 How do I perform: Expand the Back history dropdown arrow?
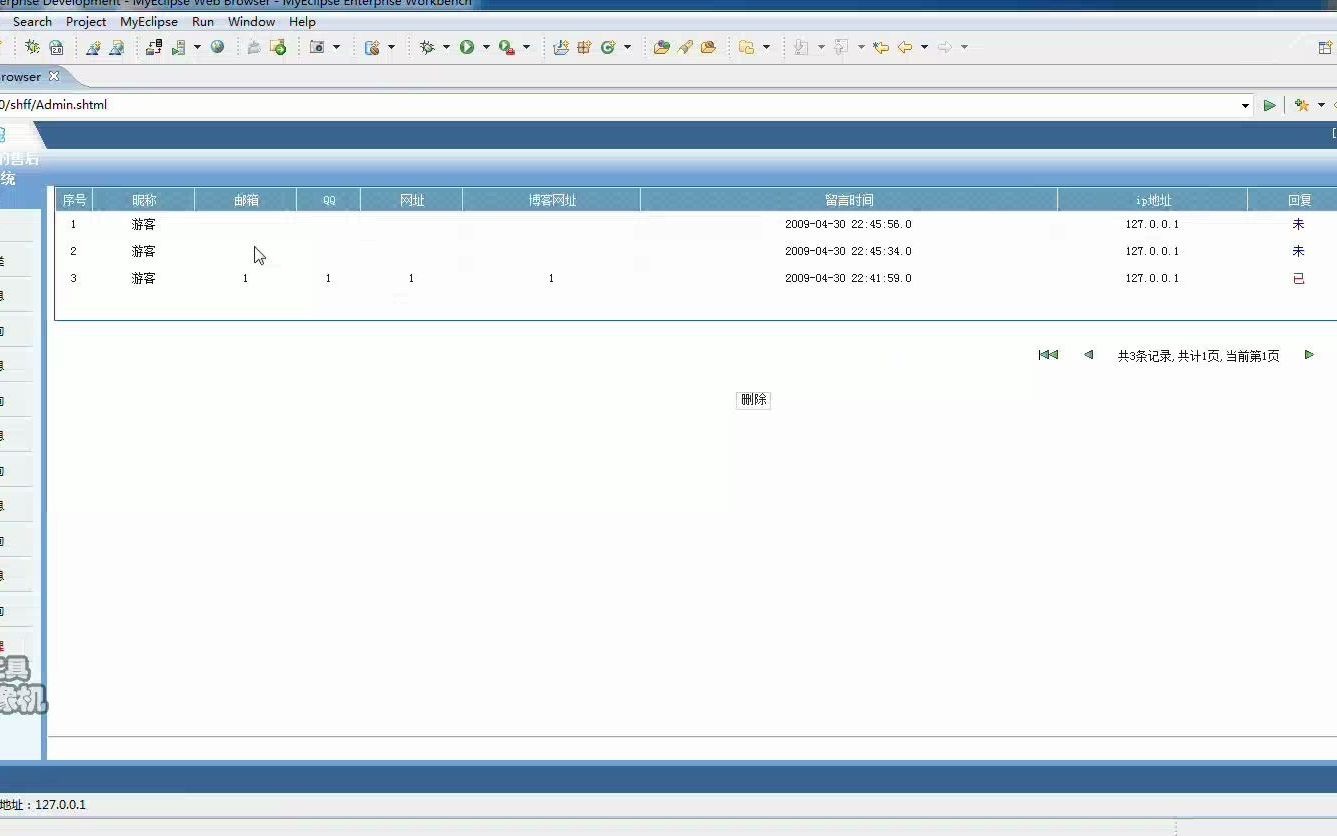(924, 47)
